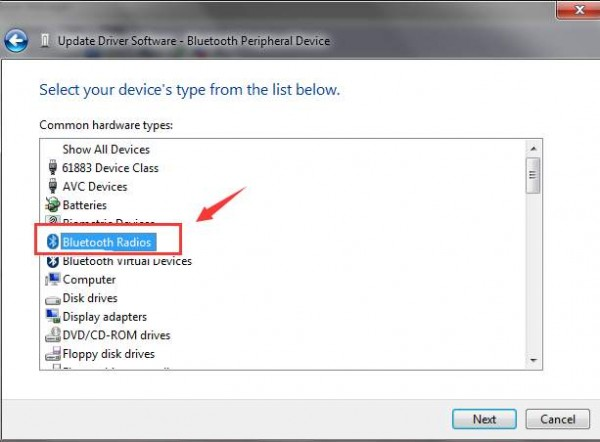600x442 pixels.
Task: Click the Bluetooth Radios icon
Action: (53, 242)
